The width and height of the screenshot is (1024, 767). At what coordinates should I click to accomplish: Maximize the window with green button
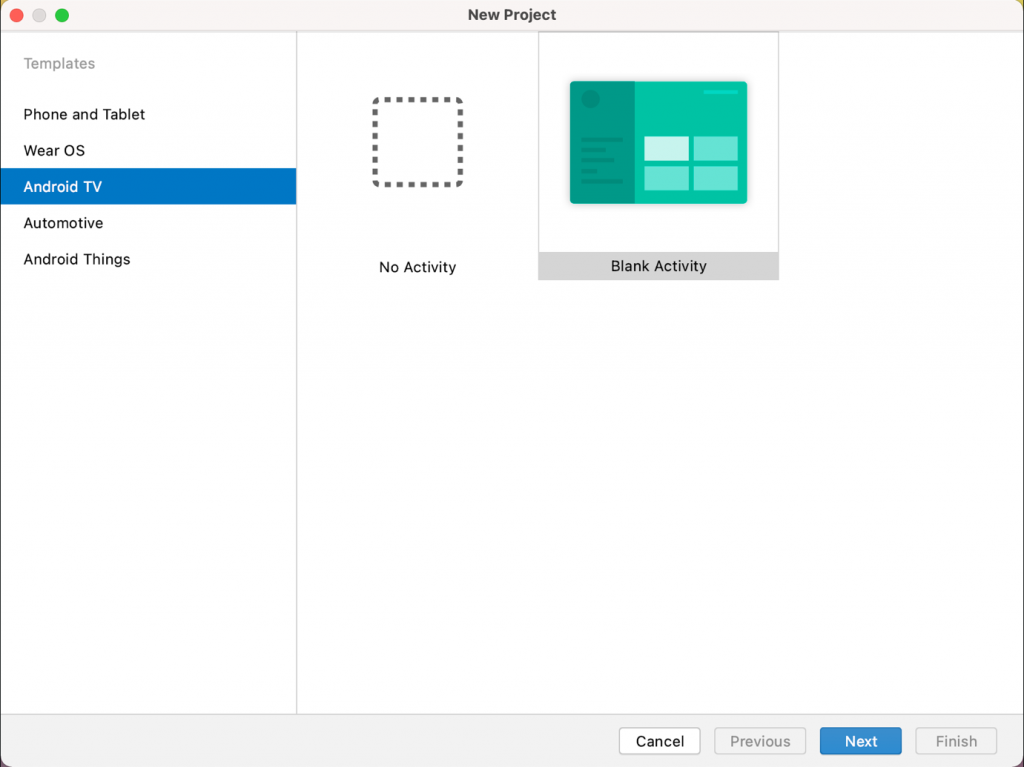pyautogui.click(x=62, y=15)
